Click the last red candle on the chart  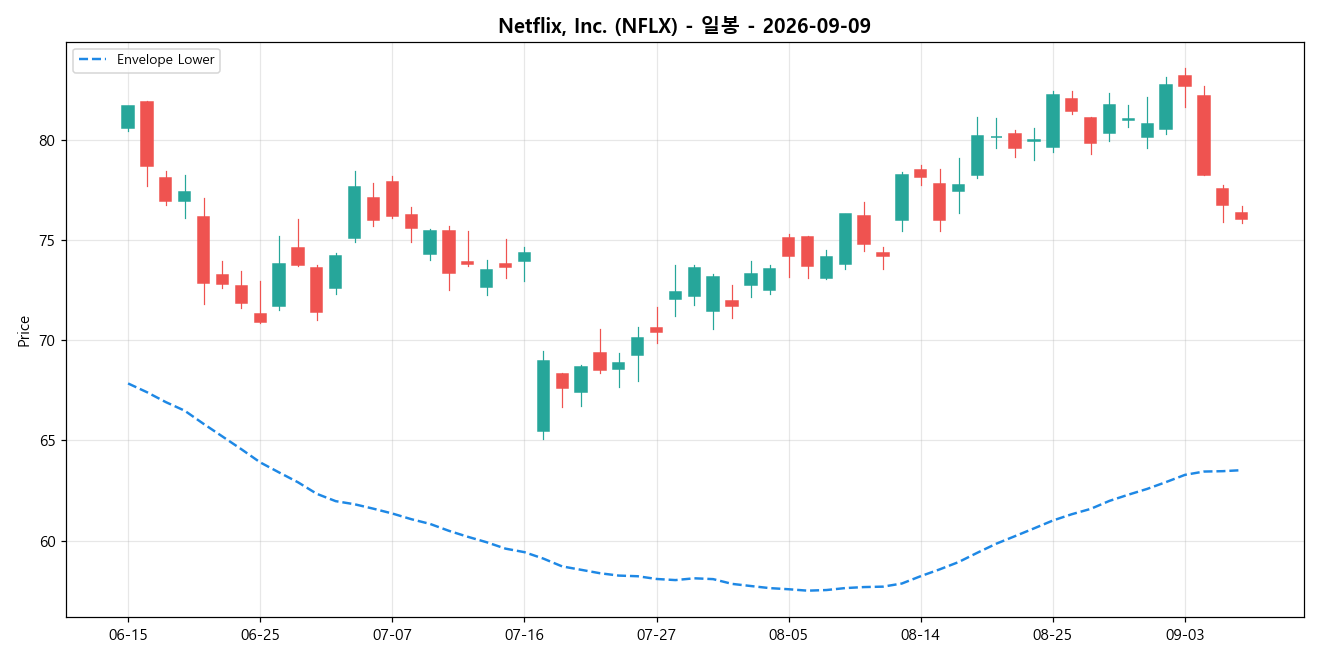click(1241, 216)
